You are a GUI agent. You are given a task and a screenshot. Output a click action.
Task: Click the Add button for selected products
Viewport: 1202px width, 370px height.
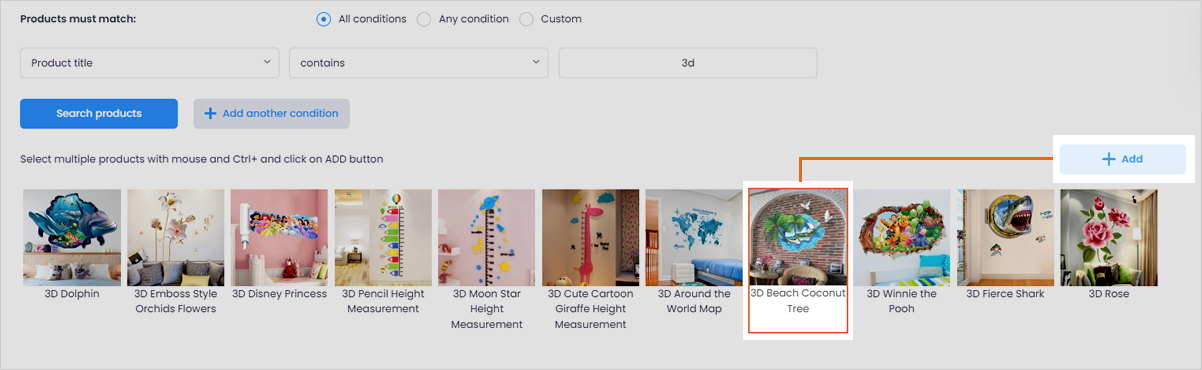coord(1122,159)
